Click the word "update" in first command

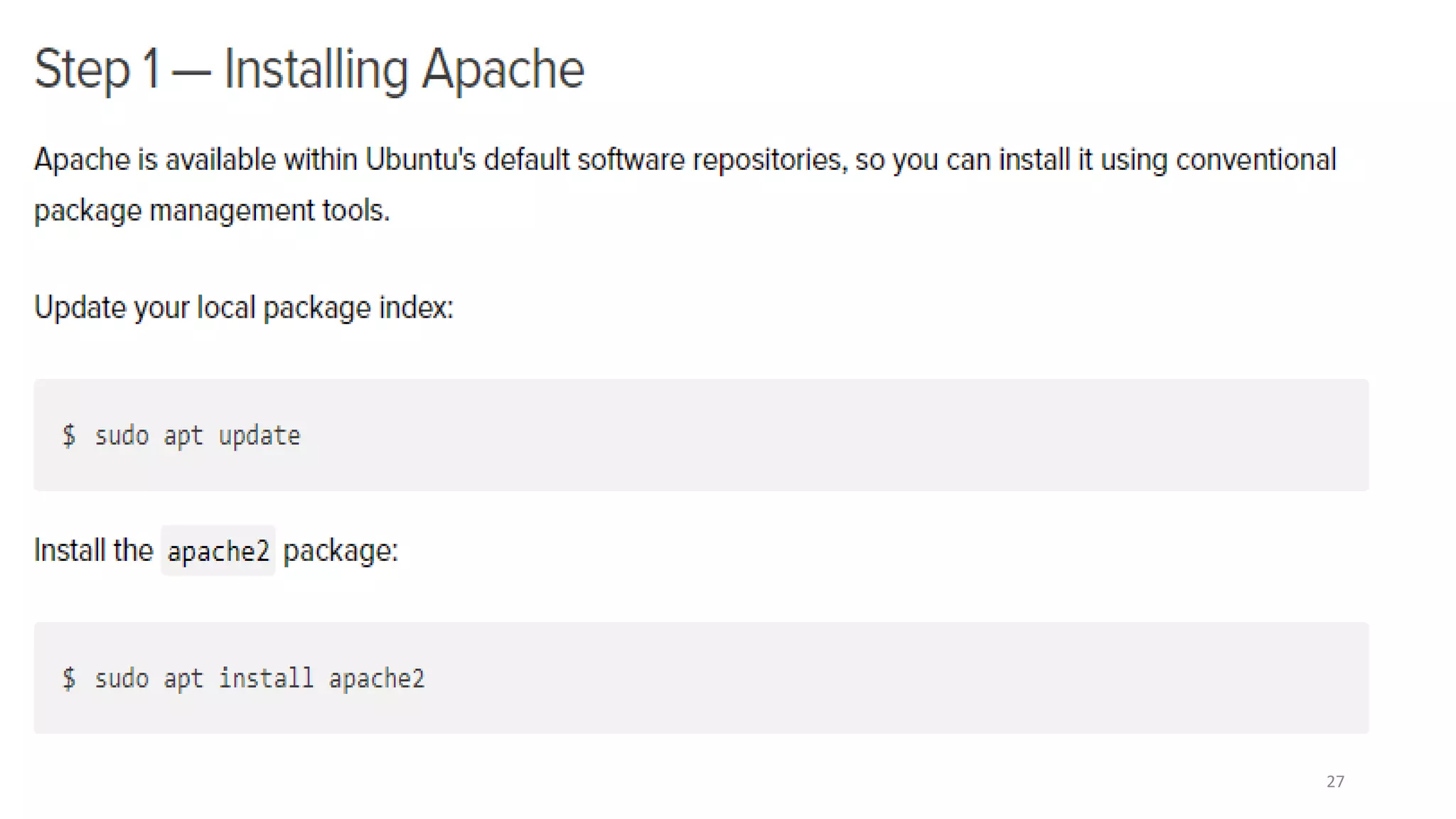[x=259, y=436]
